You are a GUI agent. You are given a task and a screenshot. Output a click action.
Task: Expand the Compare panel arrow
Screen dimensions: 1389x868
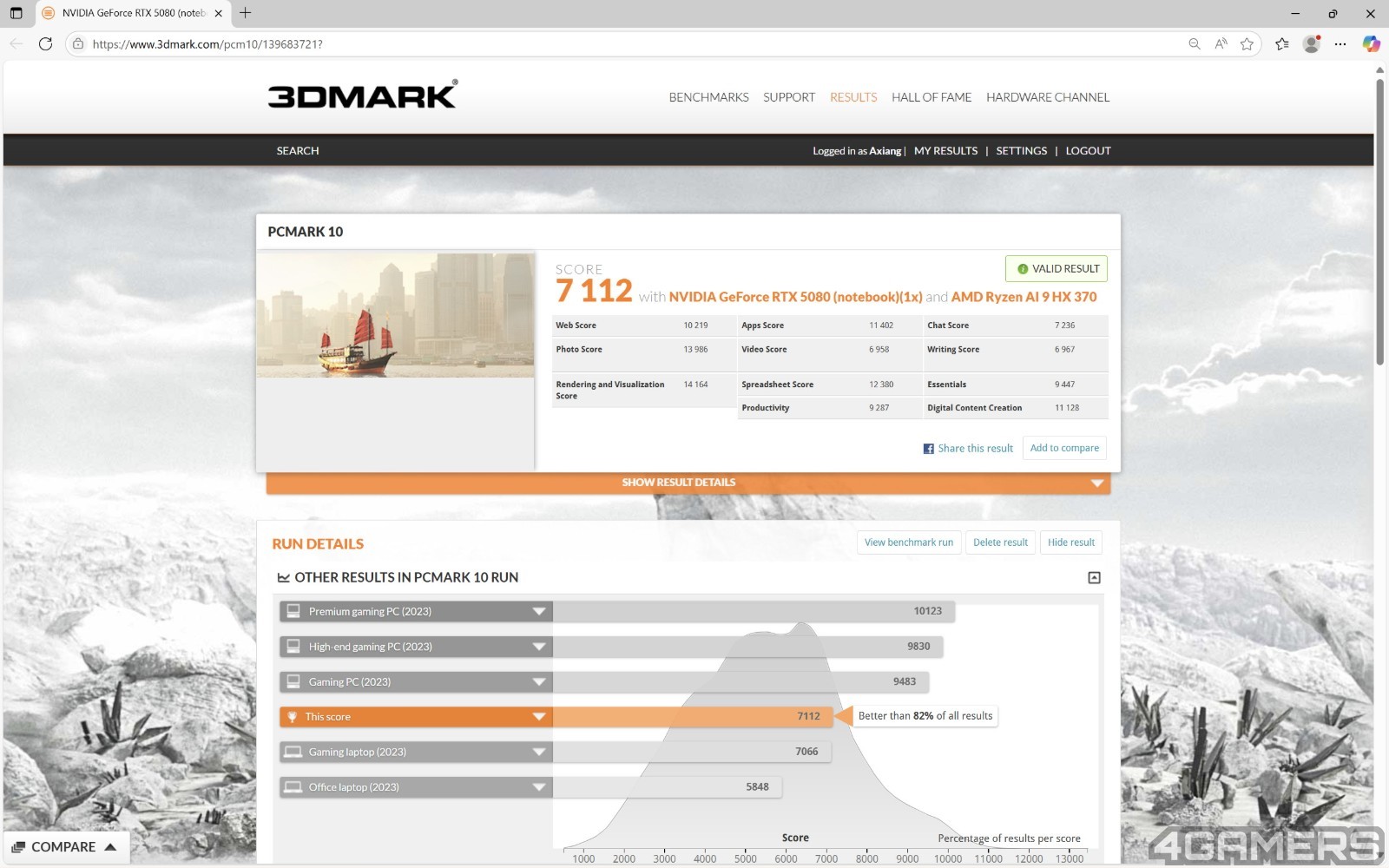(110, 847)
